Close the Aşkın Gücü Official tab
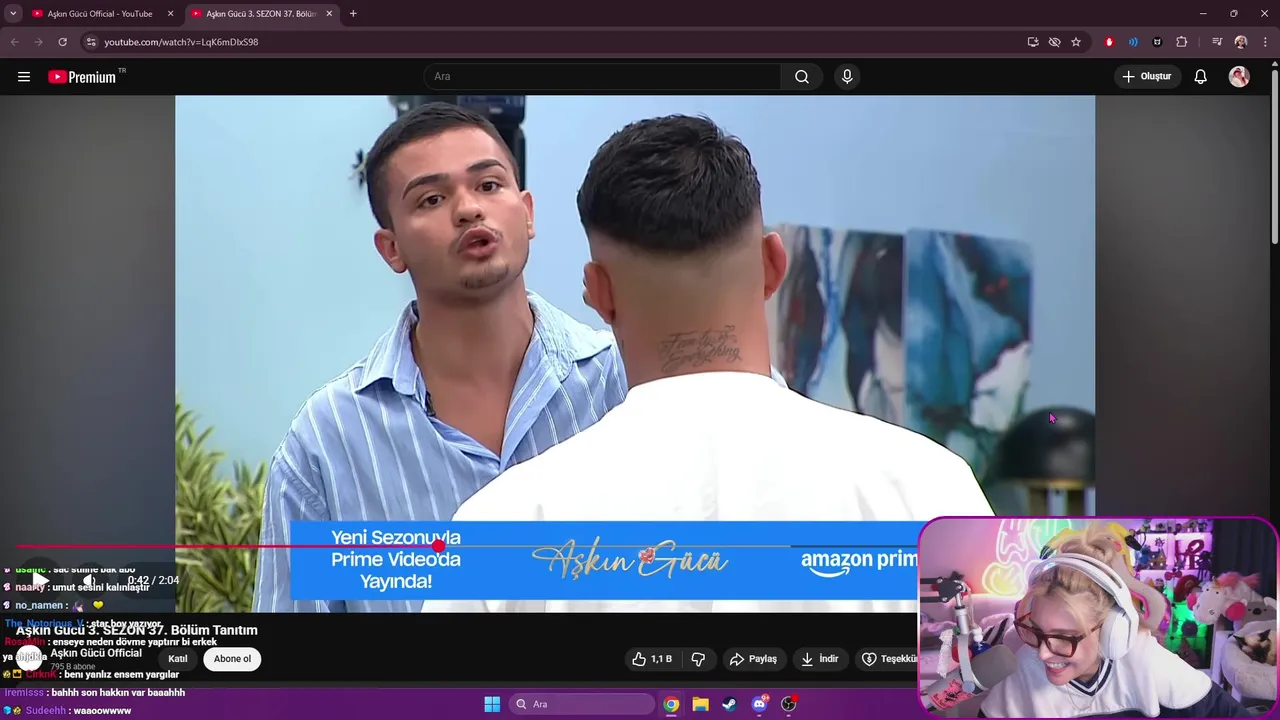 170,14
